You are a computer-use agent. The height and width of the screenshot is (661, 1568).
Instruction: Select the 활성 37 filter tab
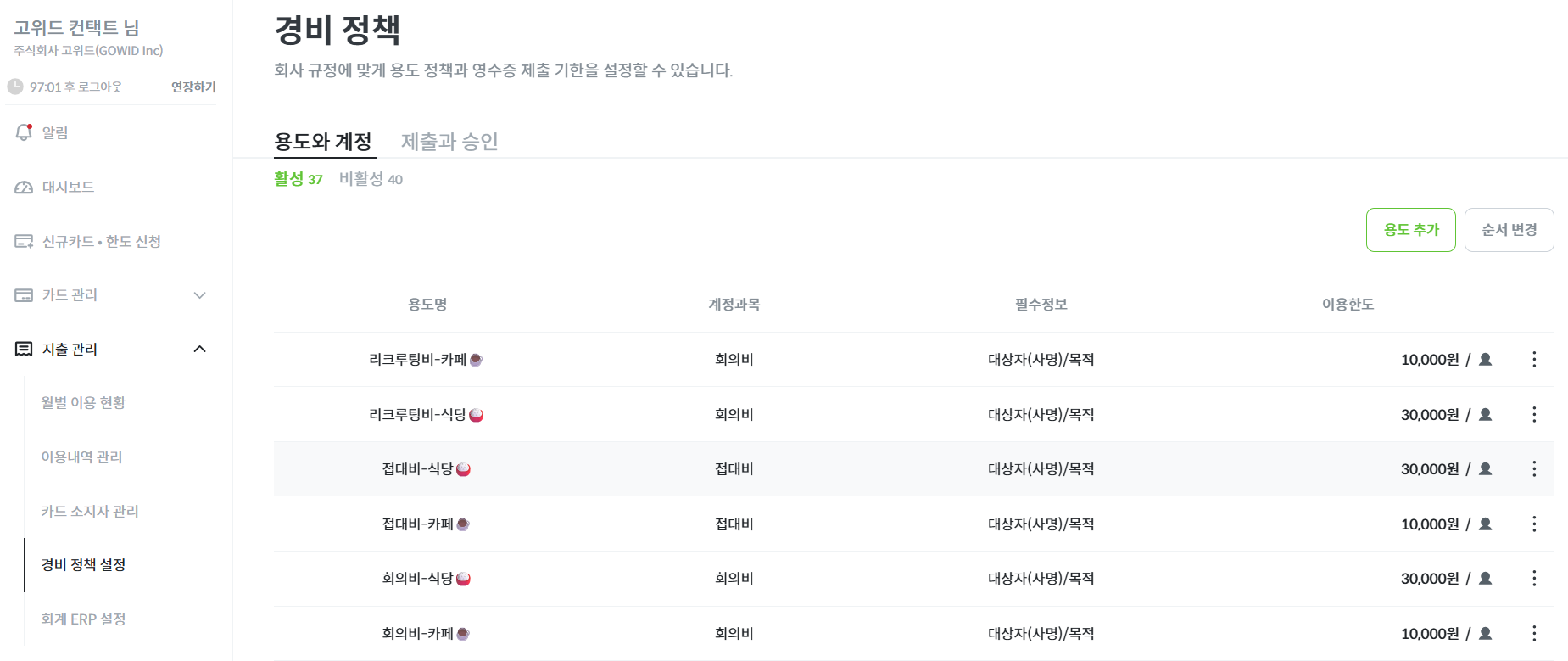[x=299, y=179]
